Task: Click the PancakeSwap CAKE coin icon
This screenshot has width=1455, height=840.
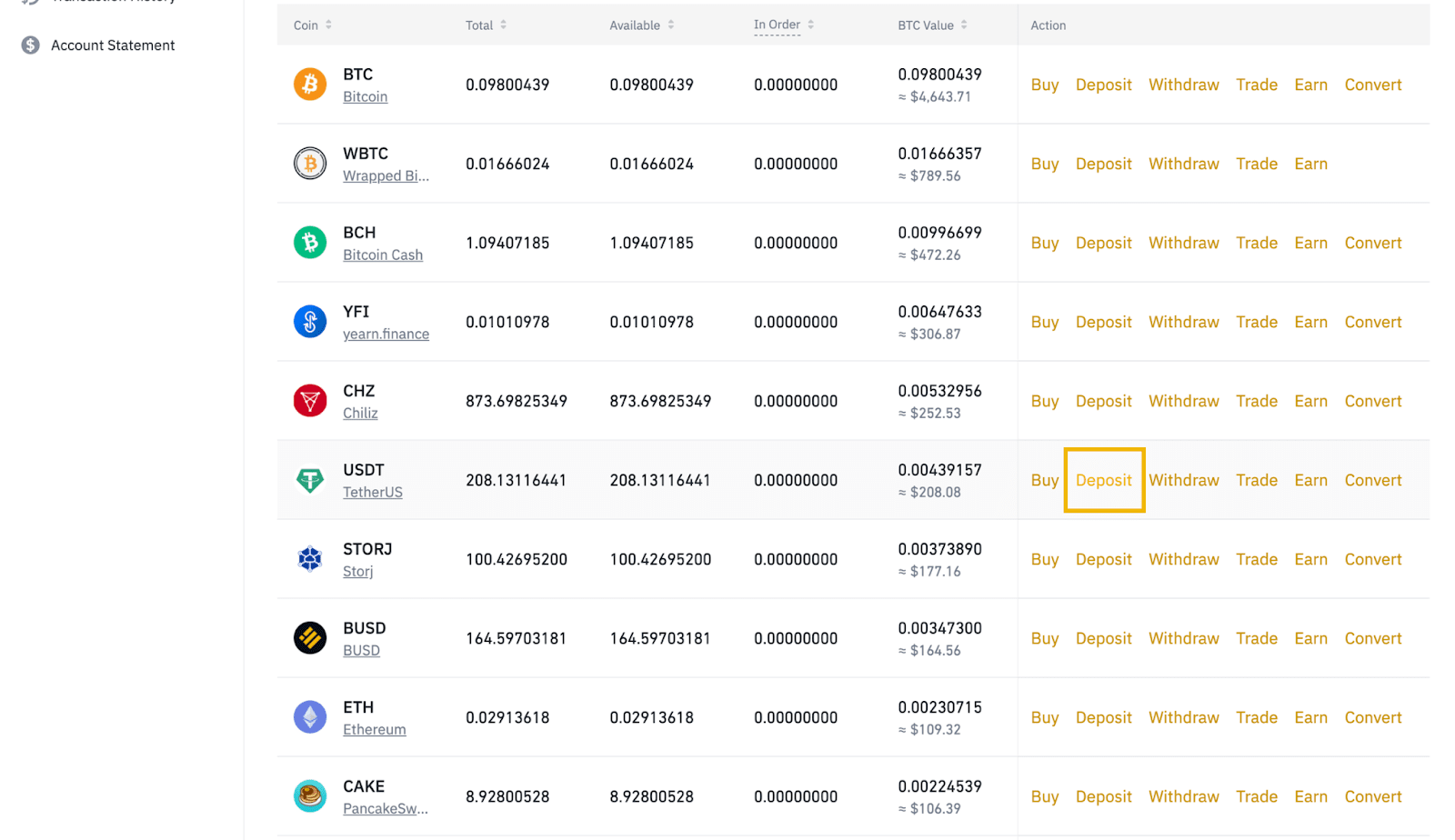Action: (310, 796)
